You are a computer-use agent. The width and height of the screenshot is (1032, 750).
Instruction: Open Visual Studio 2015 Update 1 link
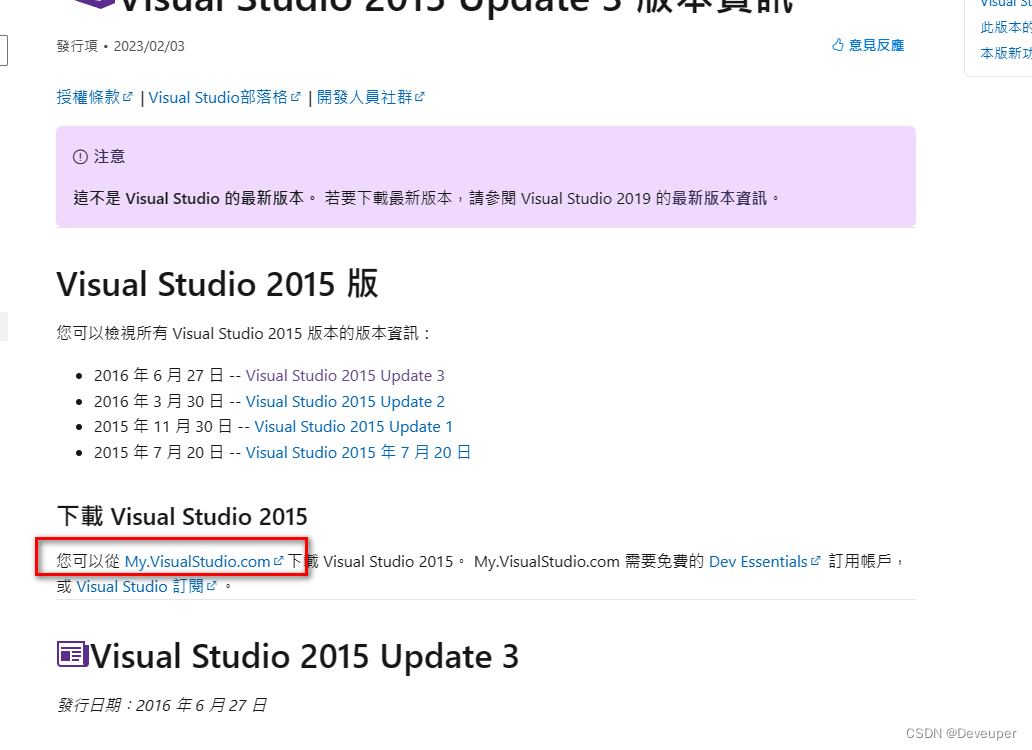353,427
